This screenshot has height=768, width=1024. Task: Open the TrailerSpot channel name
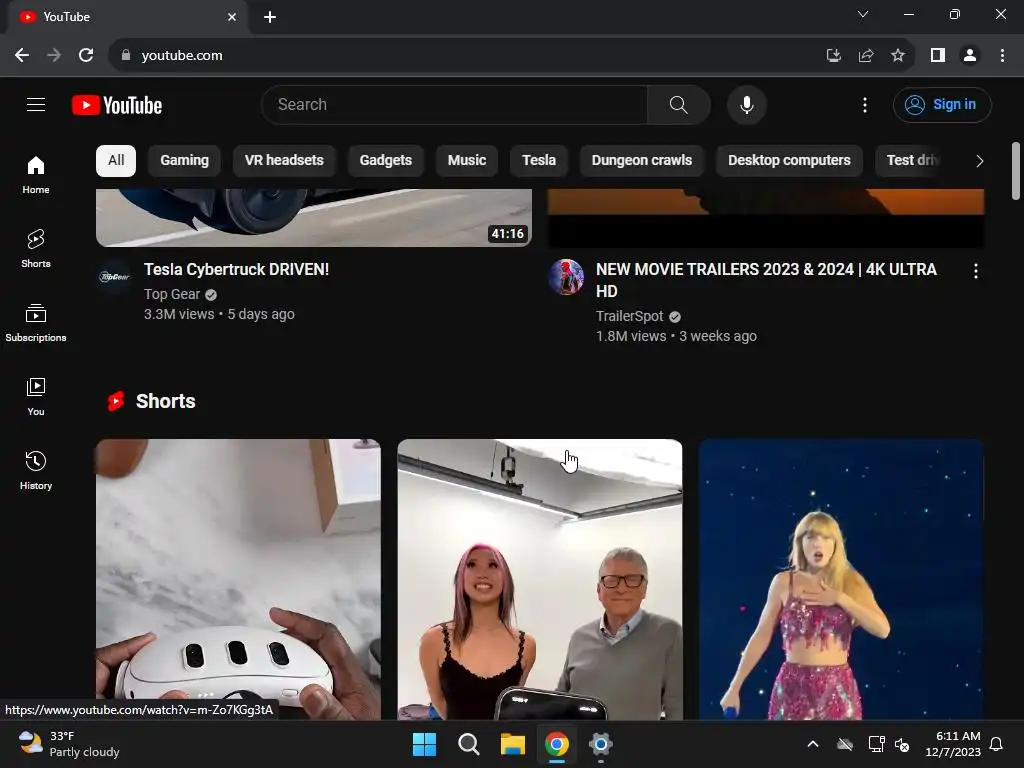(630, 316)
